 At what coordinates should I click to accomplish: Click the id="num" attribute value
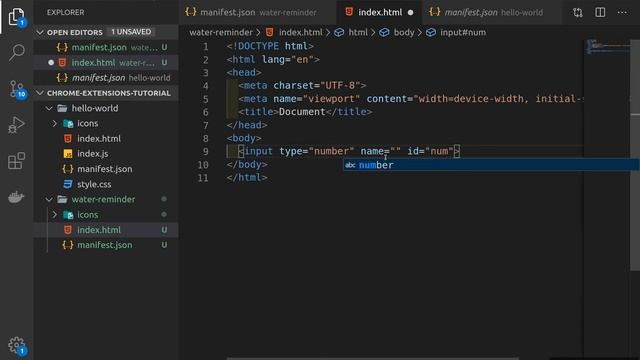pyautogui.click(x=439, y=151)
